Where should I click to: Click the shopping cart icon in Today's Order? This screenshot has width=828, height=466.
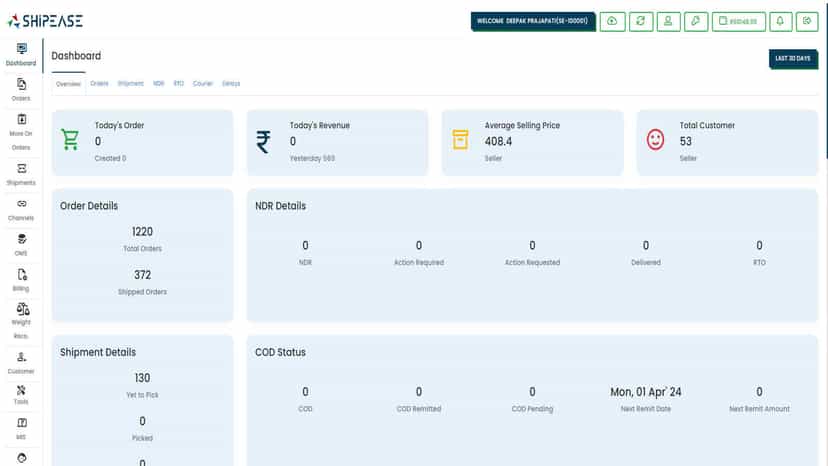pyautogui.click(x=70, y=140)
